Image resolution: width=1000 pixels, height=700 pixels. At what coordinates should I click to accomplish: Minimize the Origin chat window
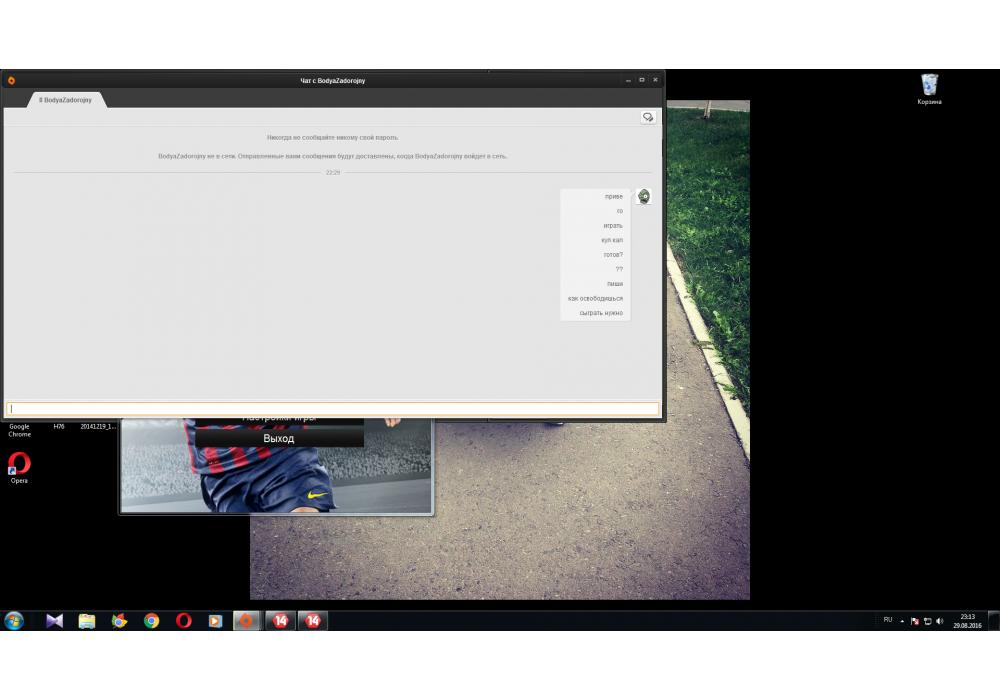[x=628, y=80]
